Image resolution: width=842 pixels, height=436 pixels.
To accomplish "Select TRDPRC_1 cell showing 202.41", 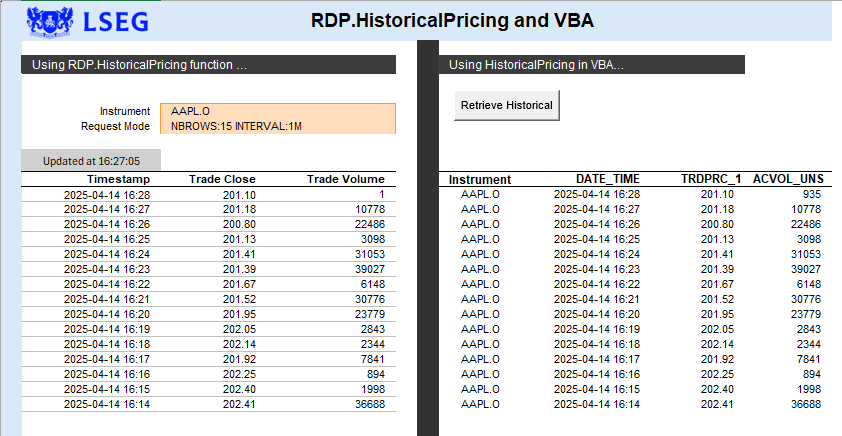I will (717, 404).
